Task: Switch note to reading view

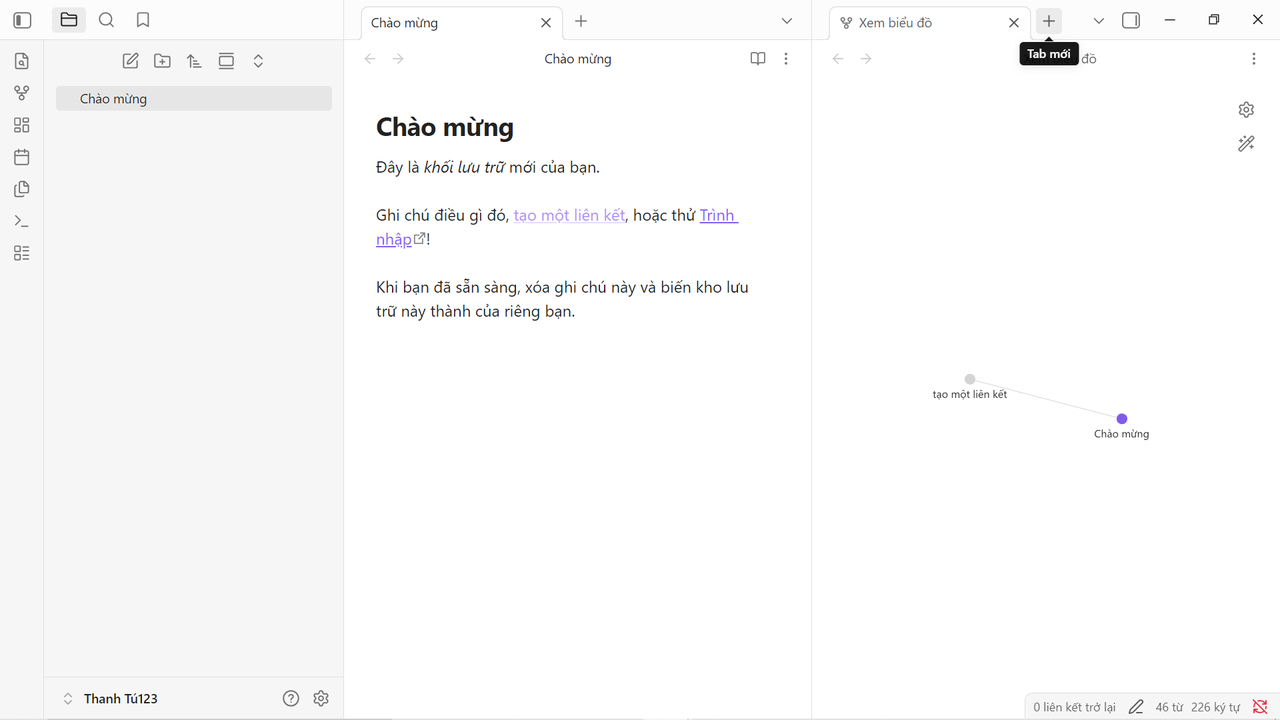Action: click(758, 59)
